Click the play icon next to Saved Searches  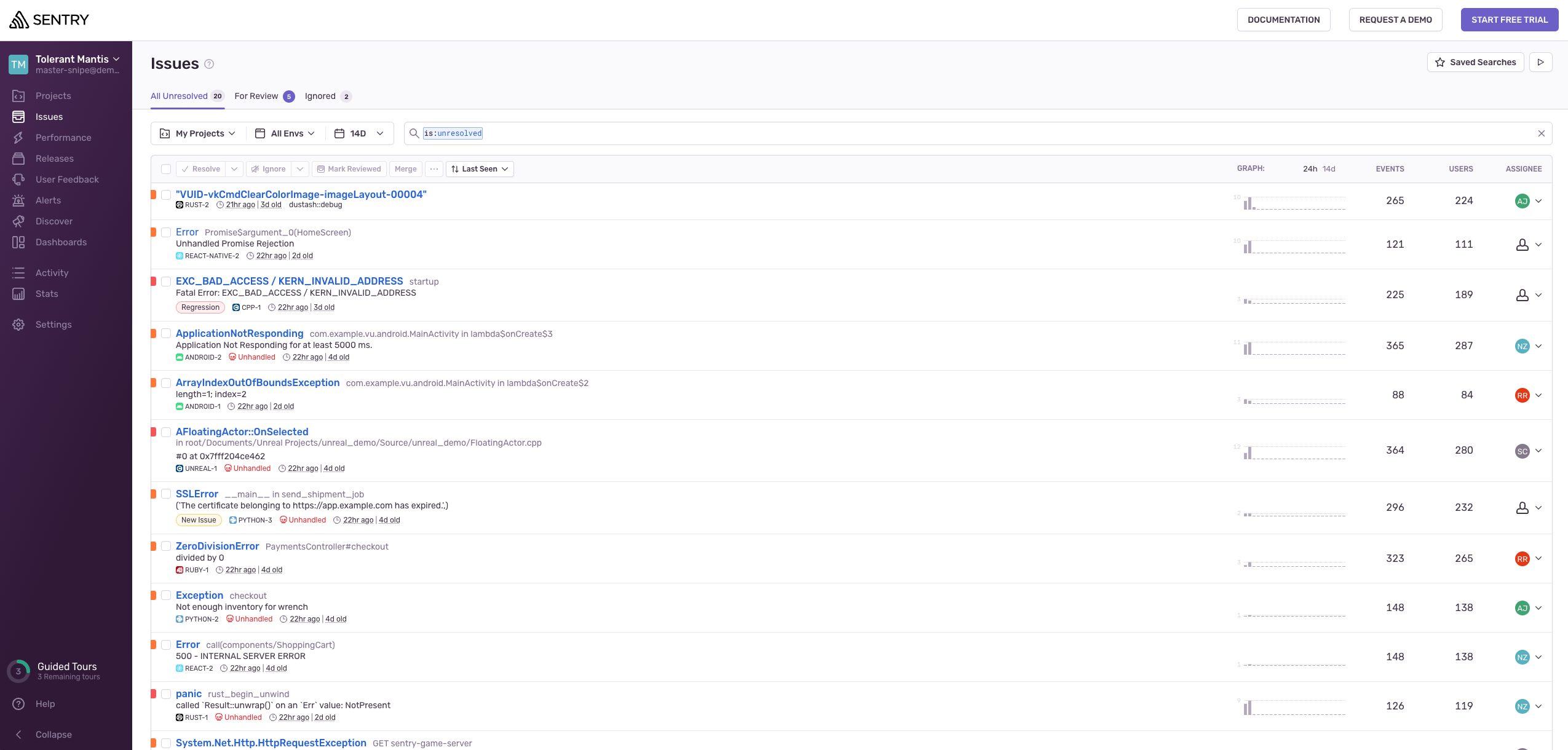click(x=1540, y=62)
